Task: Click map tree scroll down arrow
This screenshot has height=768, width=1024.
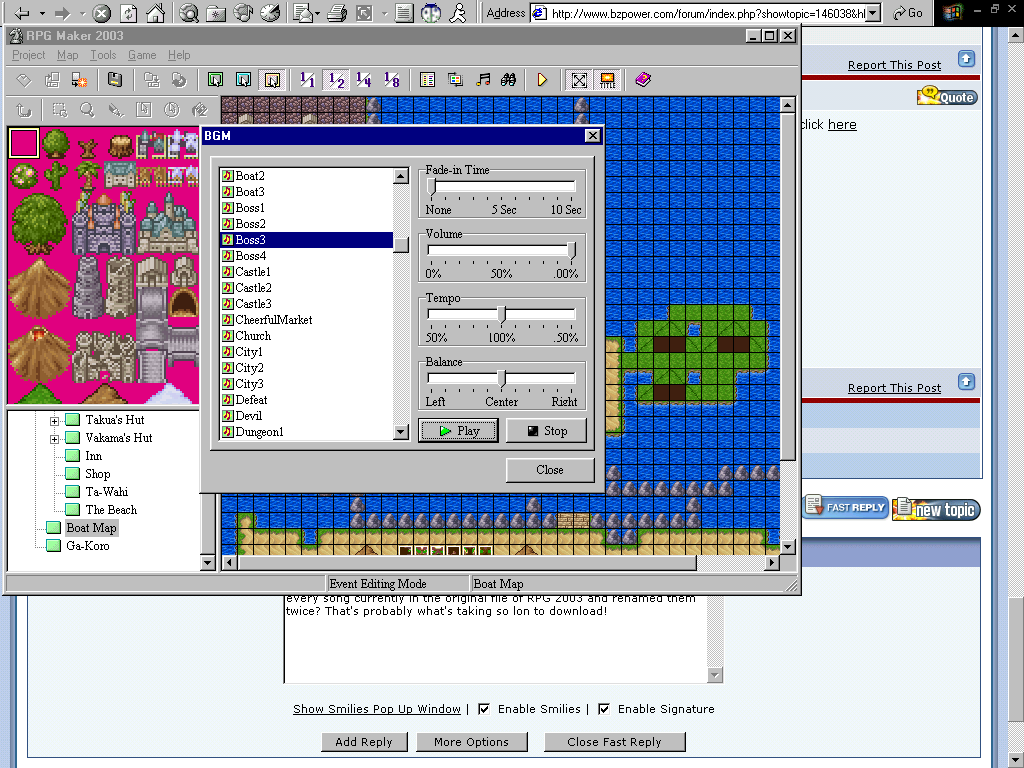Action: pos(208,562)
